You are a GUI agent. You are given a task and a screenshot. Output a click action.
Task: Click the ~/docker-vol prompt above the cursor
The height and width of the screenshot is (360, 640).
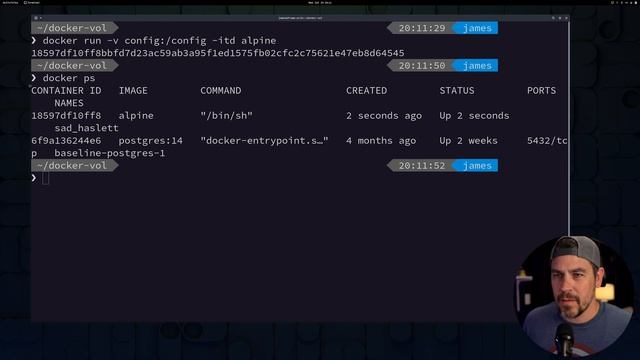pos(74,165)
